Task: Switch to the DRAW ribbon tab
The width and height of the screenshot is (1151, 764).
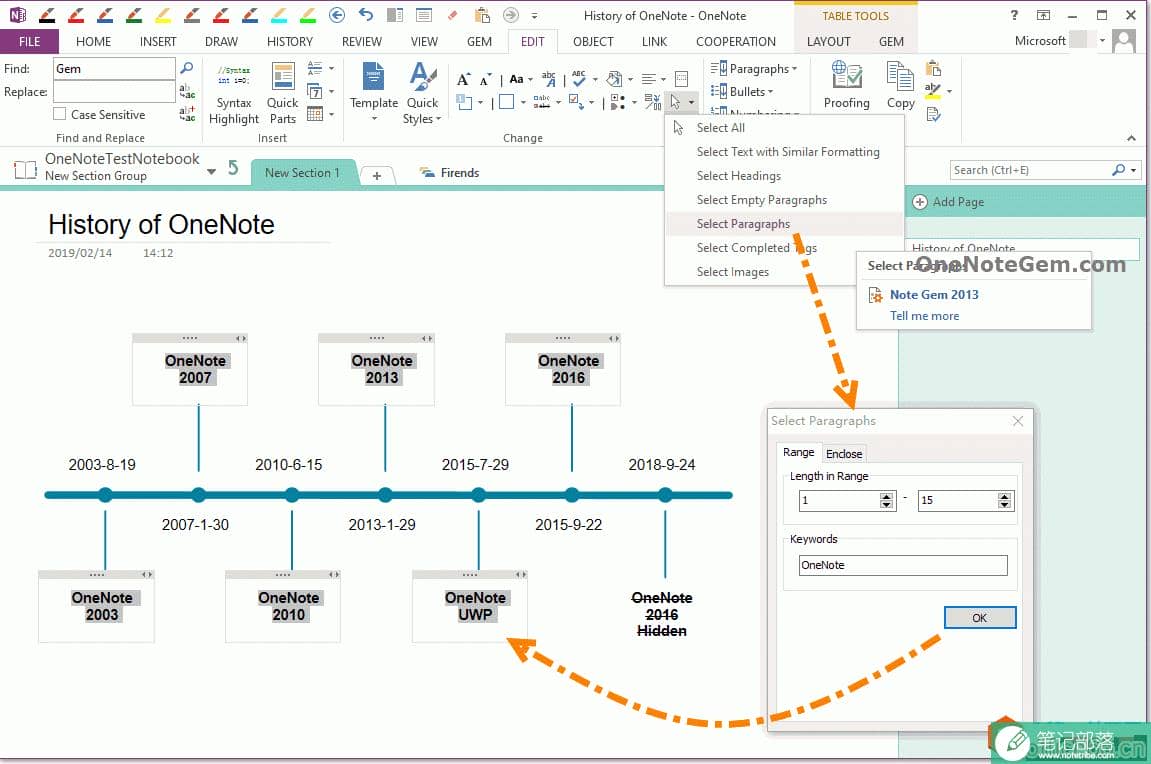Action: (221, 41)
